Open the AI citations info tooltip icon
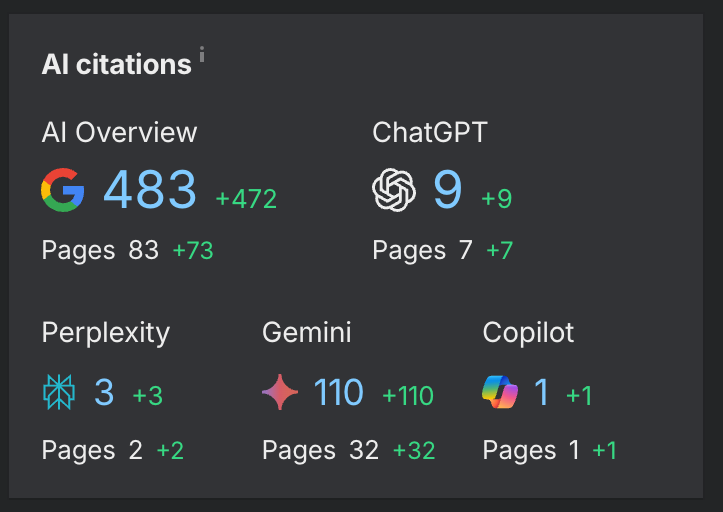 (x=202, y=54)
